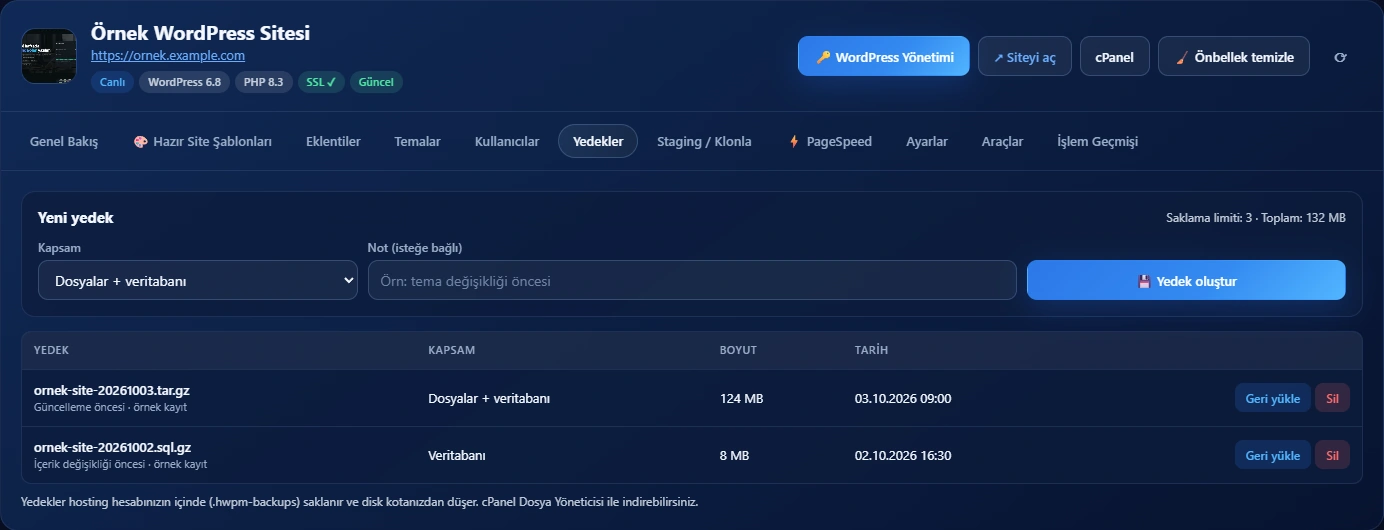
Task: Select the ornek-site-20261002.sql.gz filename
Action: pos(112,447)
